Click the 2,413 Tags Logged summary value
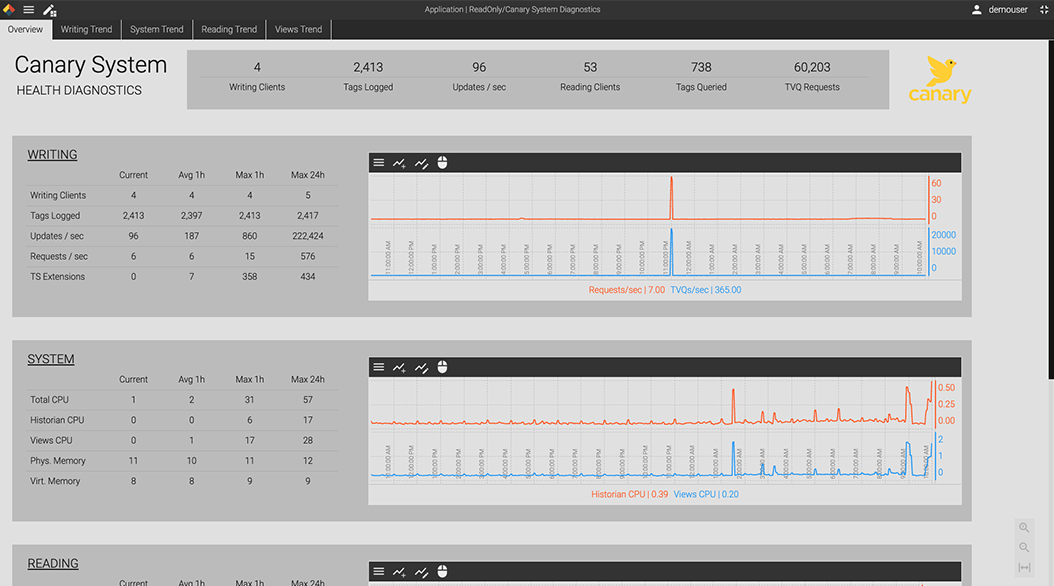 pyautogui.click(x=368, y=67)
